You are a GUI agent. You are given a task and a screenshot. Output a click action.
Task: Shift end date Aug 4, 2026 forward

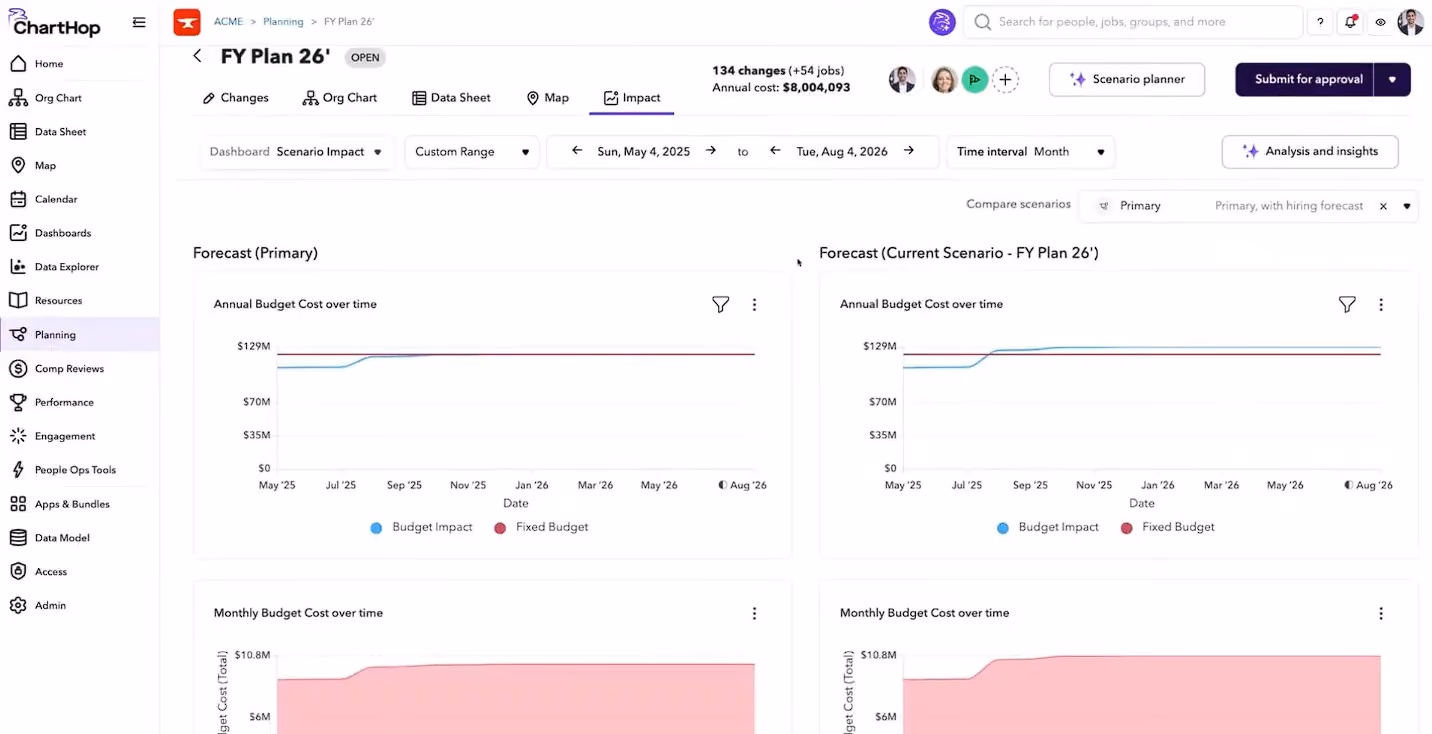point(909,151)
